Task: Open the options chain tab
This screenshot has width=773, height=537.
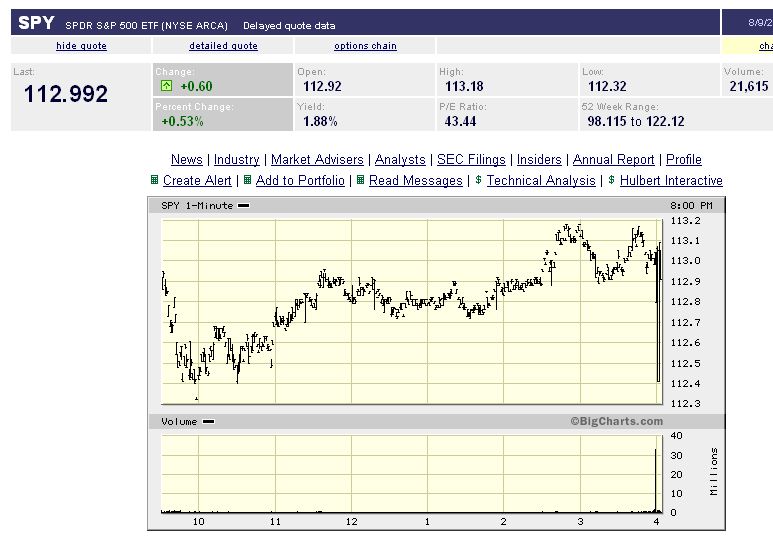Action: [365, 46]
